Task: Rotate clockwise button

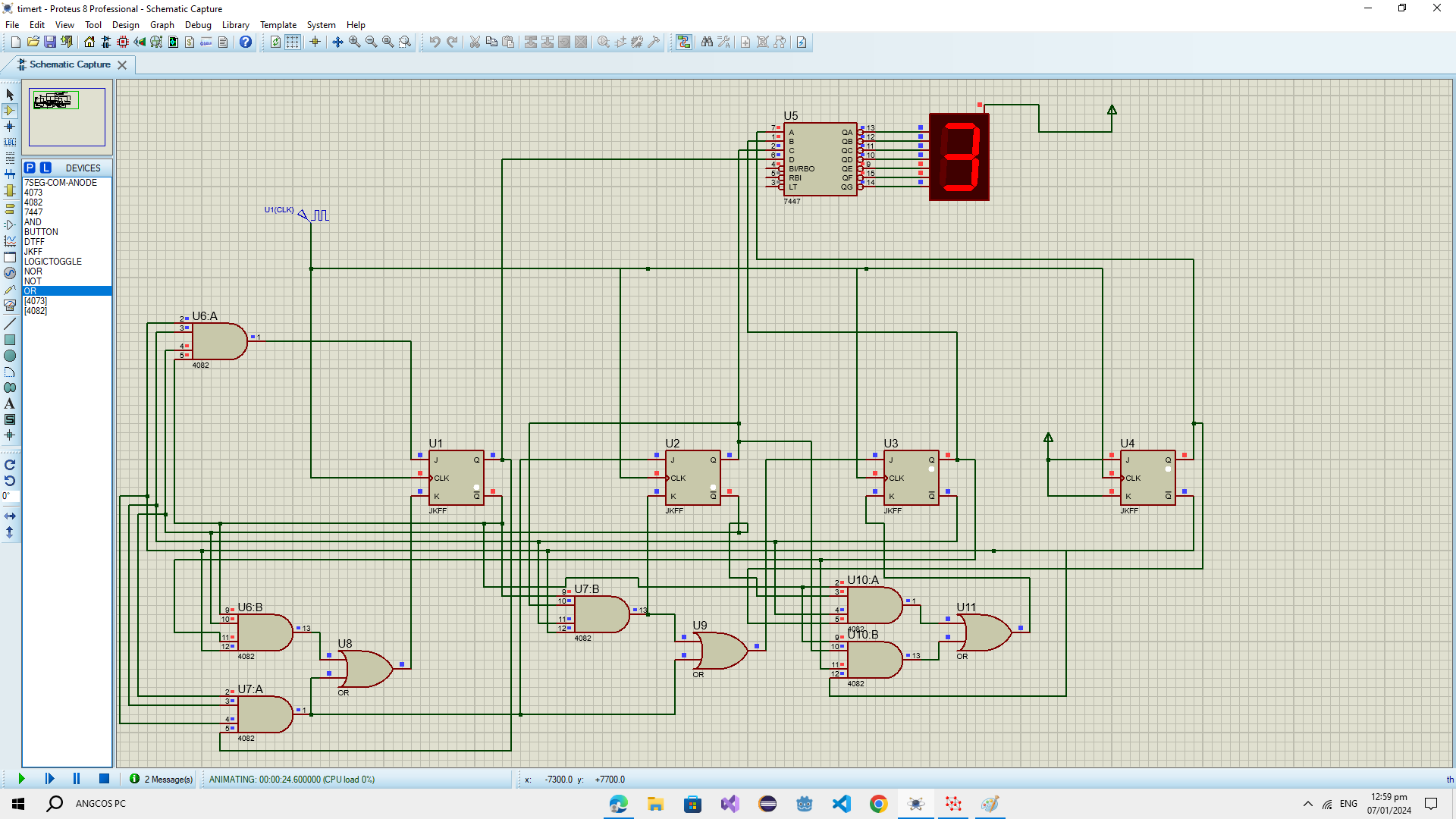Action: (10, 465)
